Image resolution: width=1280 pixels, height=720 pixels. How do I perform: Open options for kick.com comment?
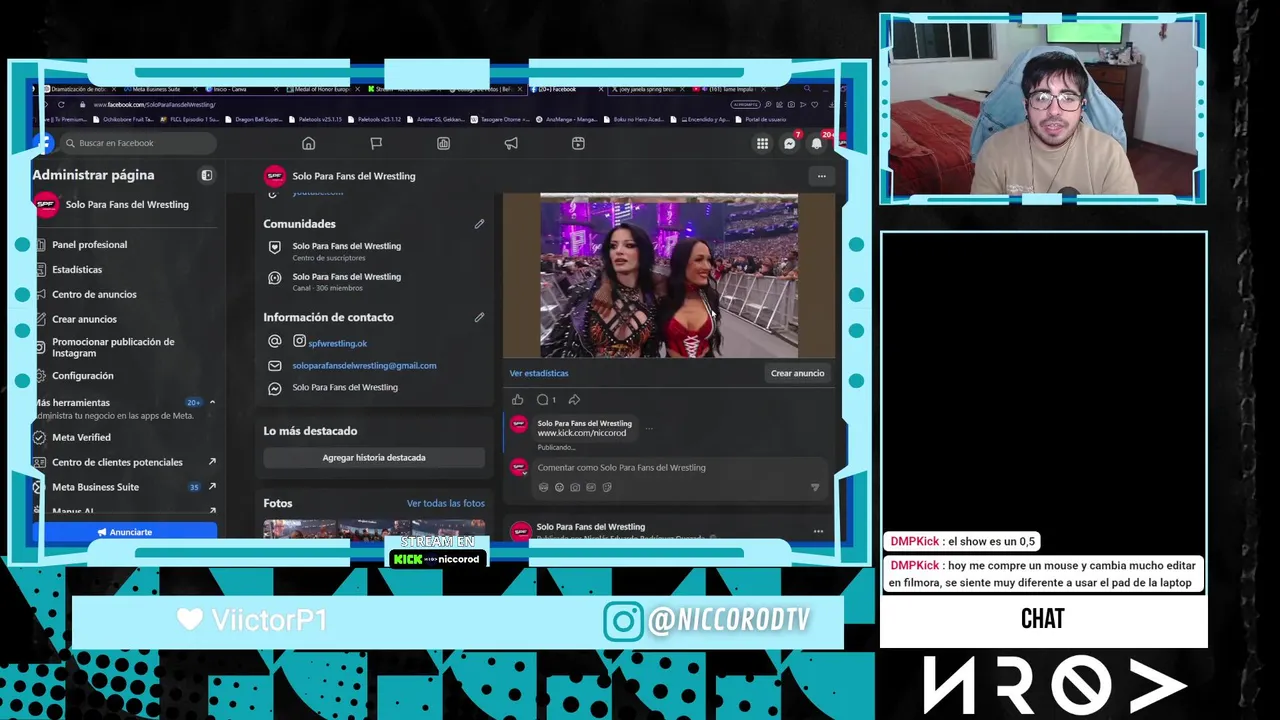pyautogui.click(x=649, y=428)
